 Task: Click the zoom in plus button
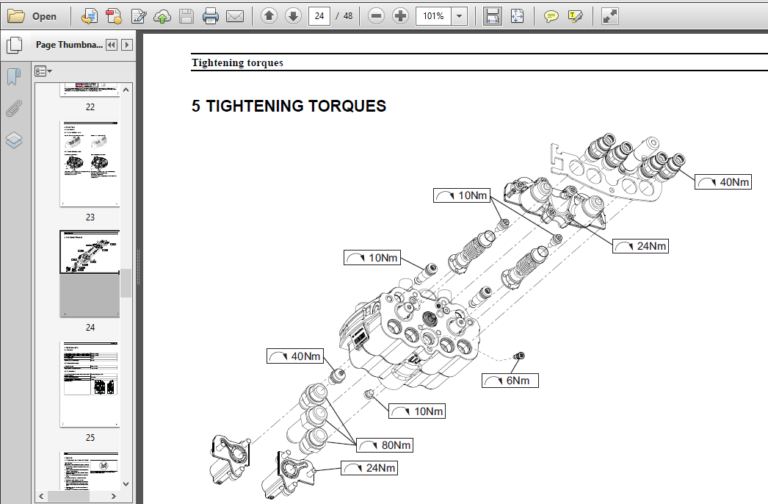click(400, 16)
